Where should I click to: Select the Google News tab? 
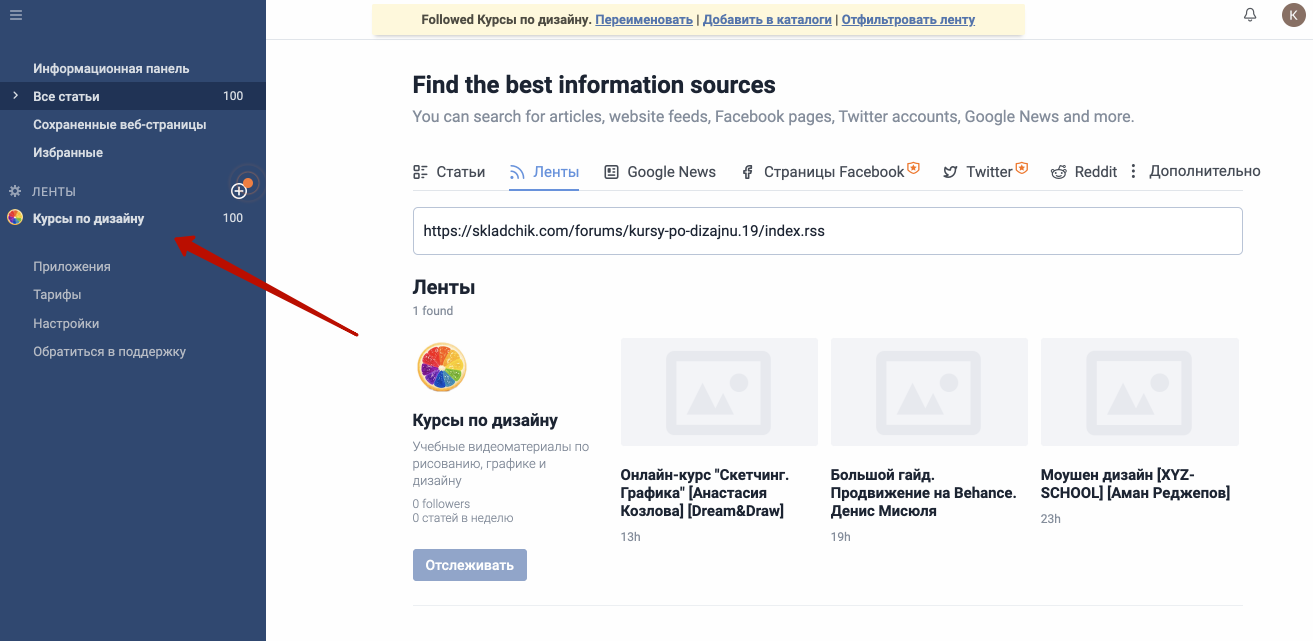point(660,172)
